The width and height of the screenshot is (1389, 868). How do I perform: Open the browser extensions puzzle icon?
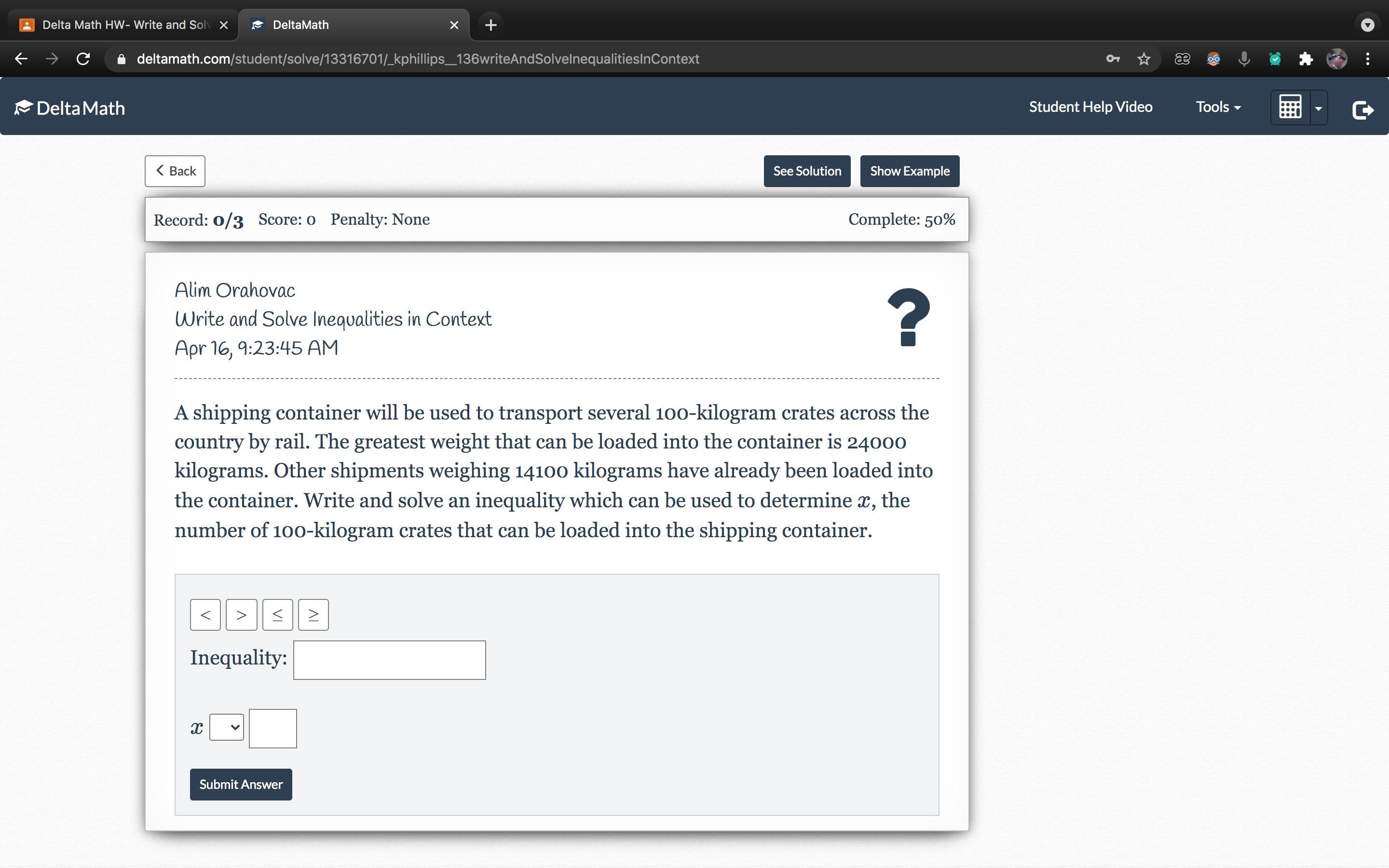1305,59
